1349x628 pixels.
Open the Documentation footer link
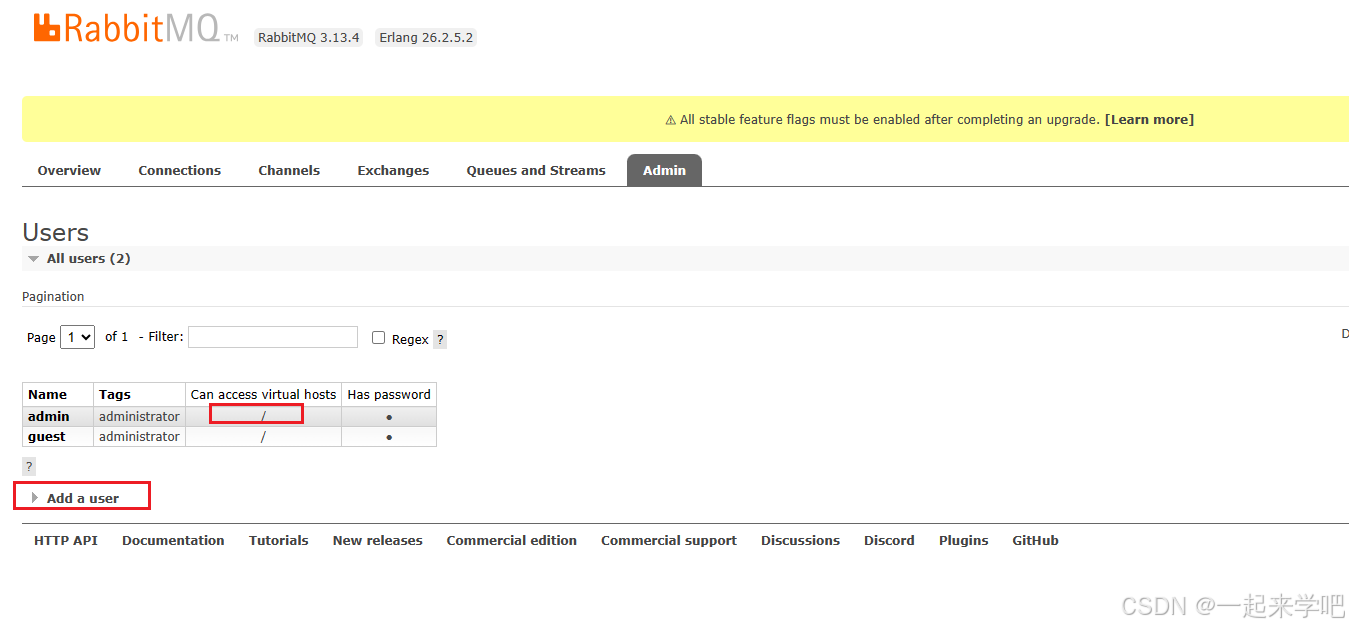[x=173, y=541]
